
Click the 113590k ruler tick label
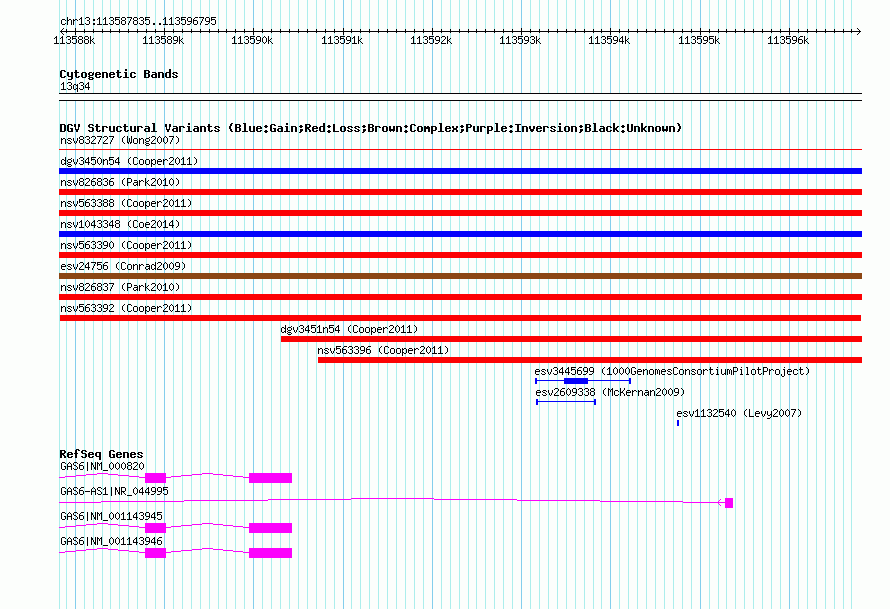point(252,40)
